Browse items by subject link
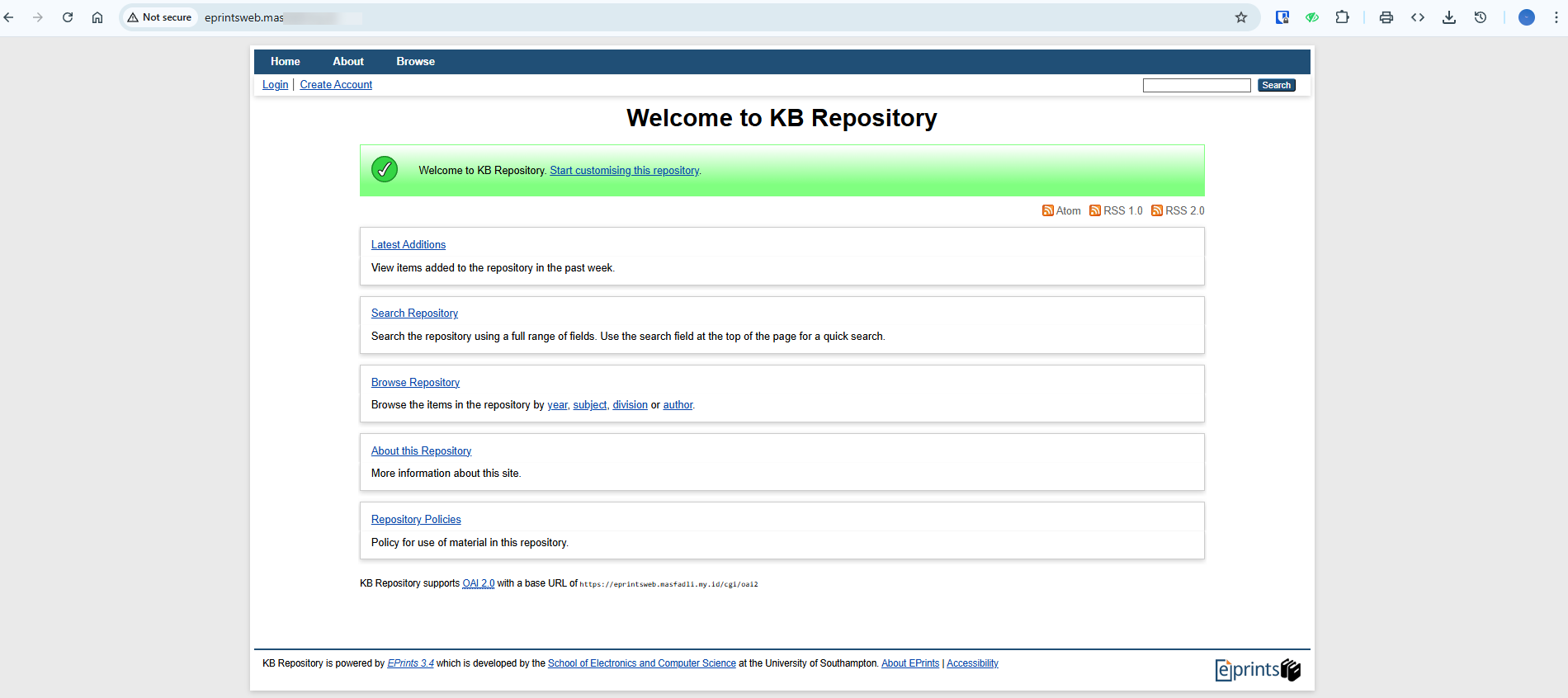The height and width of the screenshot is (698, 1568). coord(590,405)
